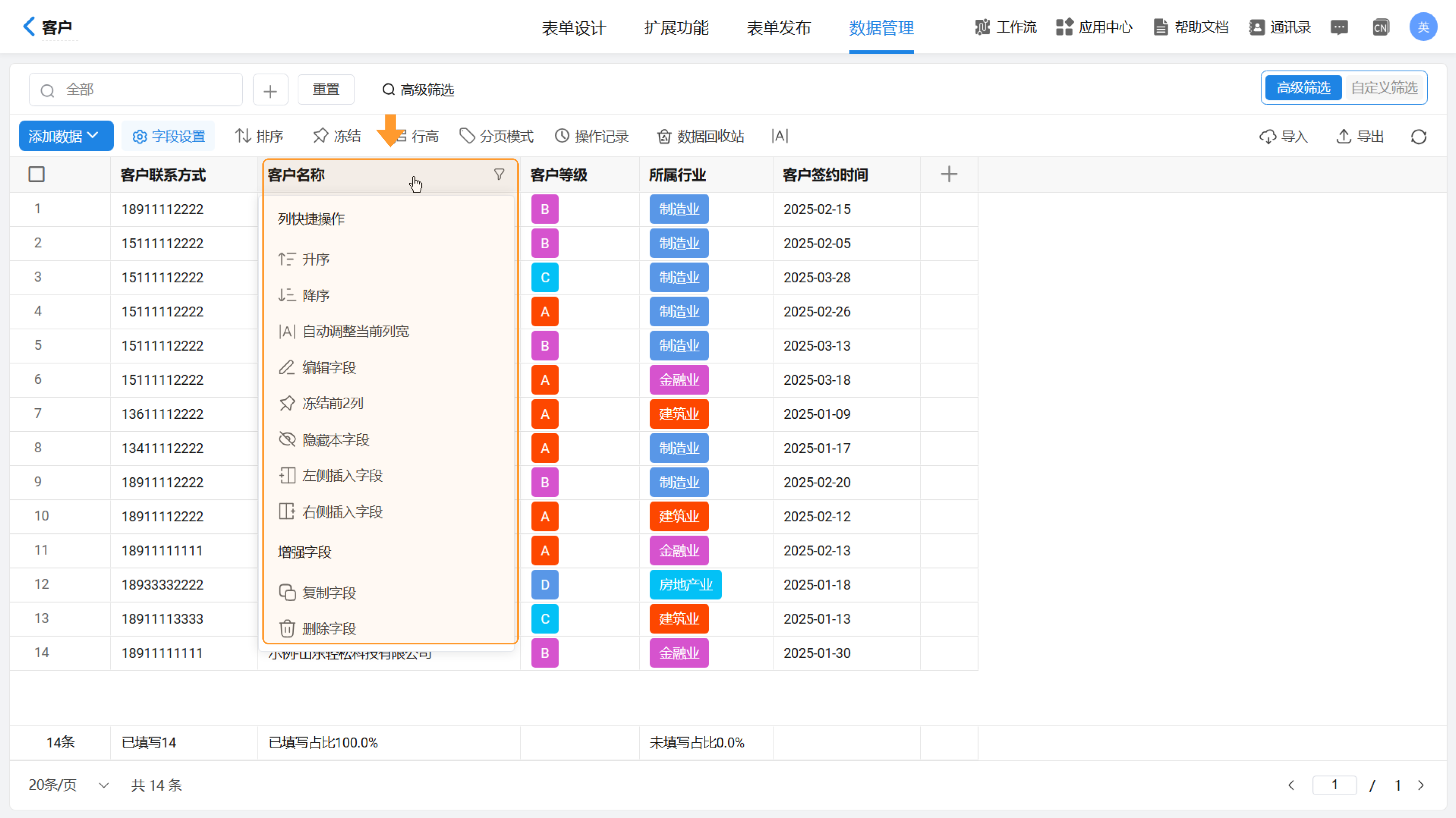Toggle the select-all checkbox in header
Screen dimensions: 1456x818
coord(37,174)
